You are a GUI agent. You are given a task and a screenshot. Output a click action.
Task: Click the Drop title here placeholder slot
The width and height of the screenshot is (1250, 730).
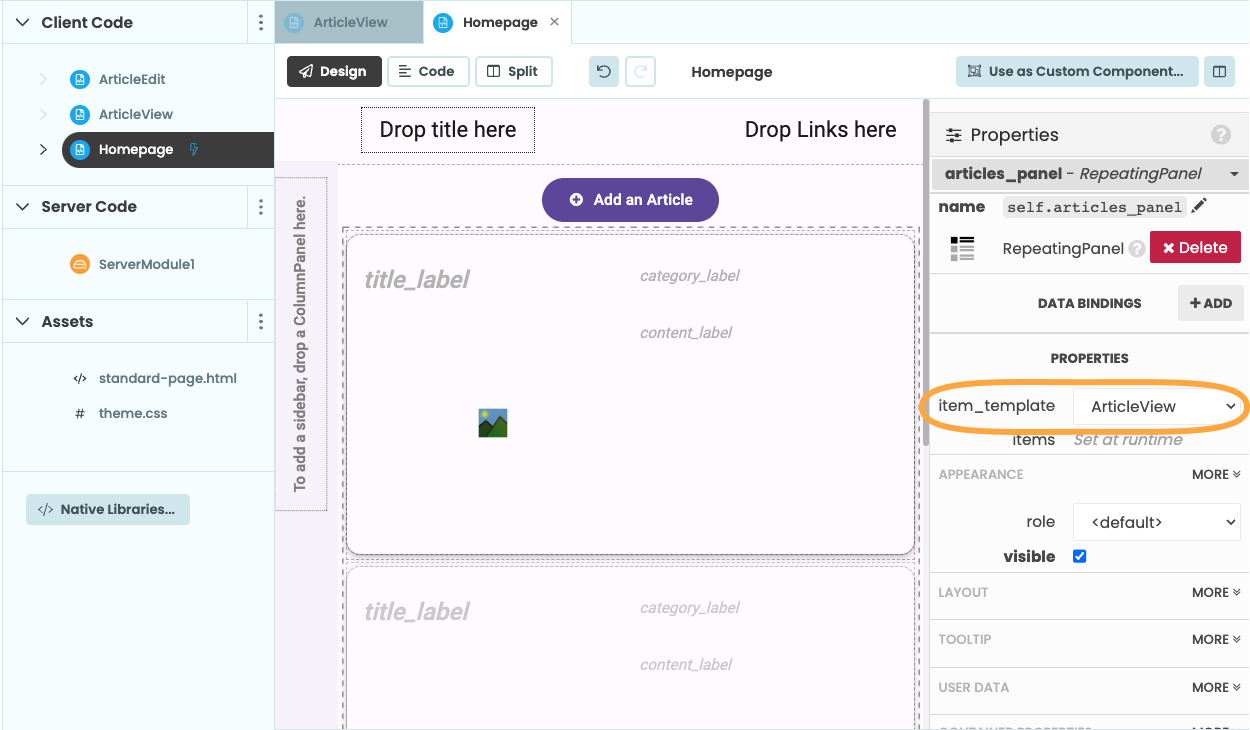click(x=447, y=130)
